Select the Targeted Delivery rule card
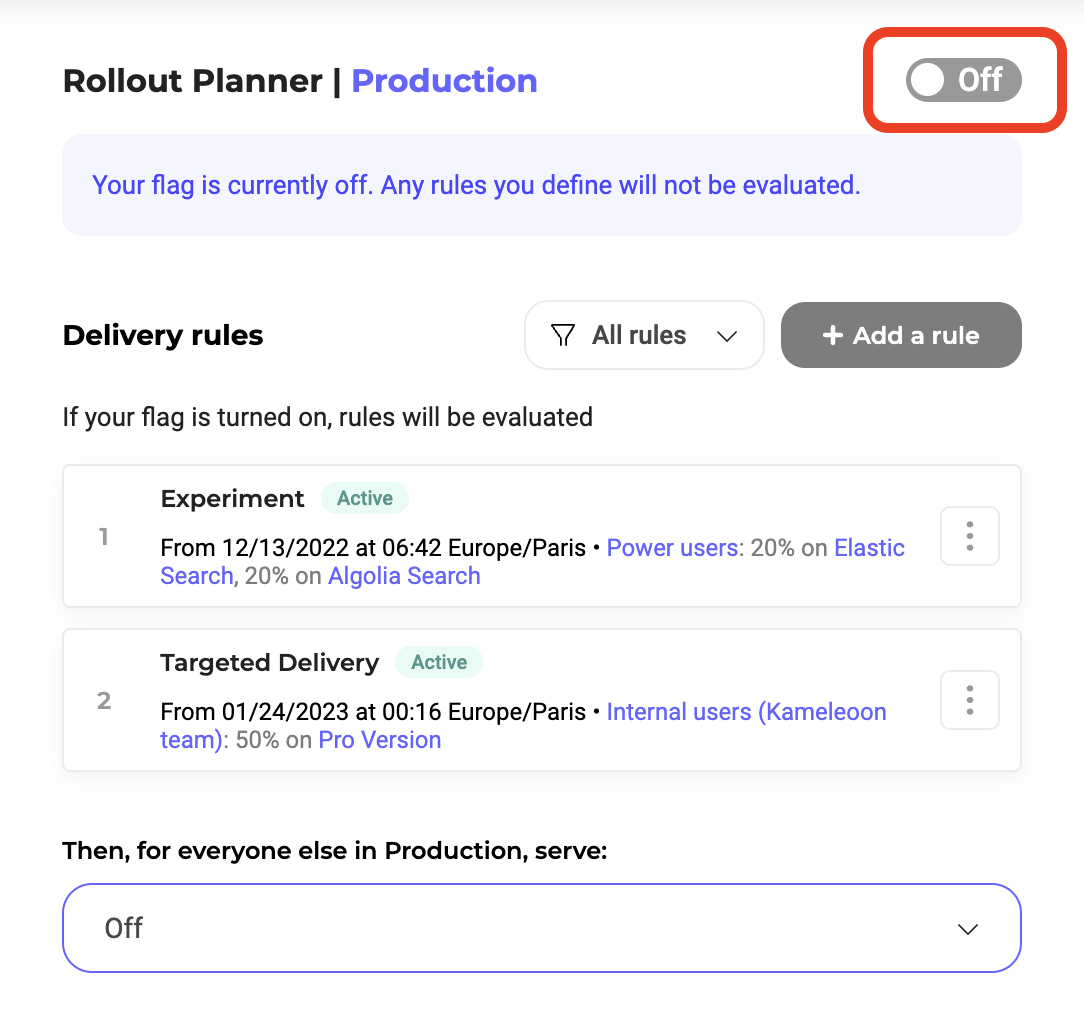The image size is (1084, 1032). pyautogui.click(x=500, y=700)
